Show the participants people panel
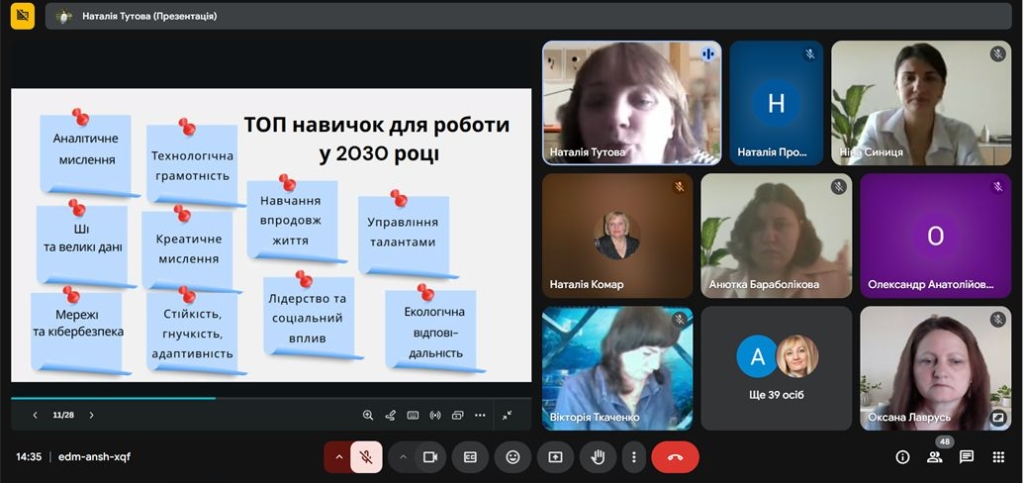The image size is (1024, 483). click(935, 457)
